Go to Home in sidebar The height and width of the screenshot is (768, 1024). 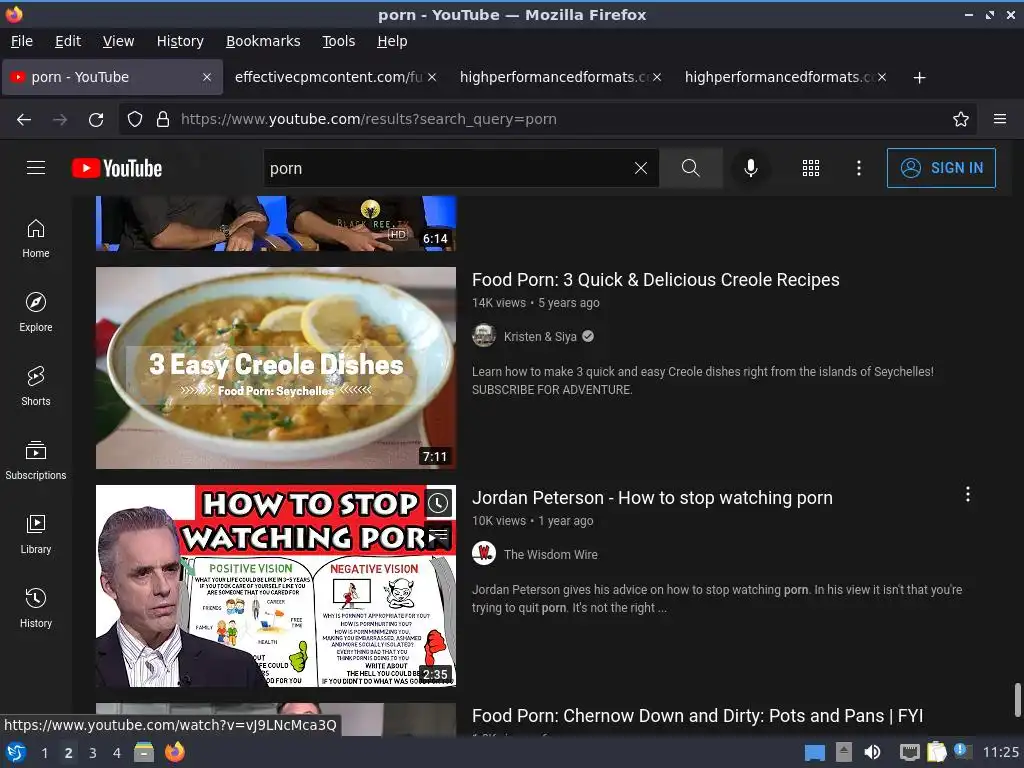click(36, 238)
